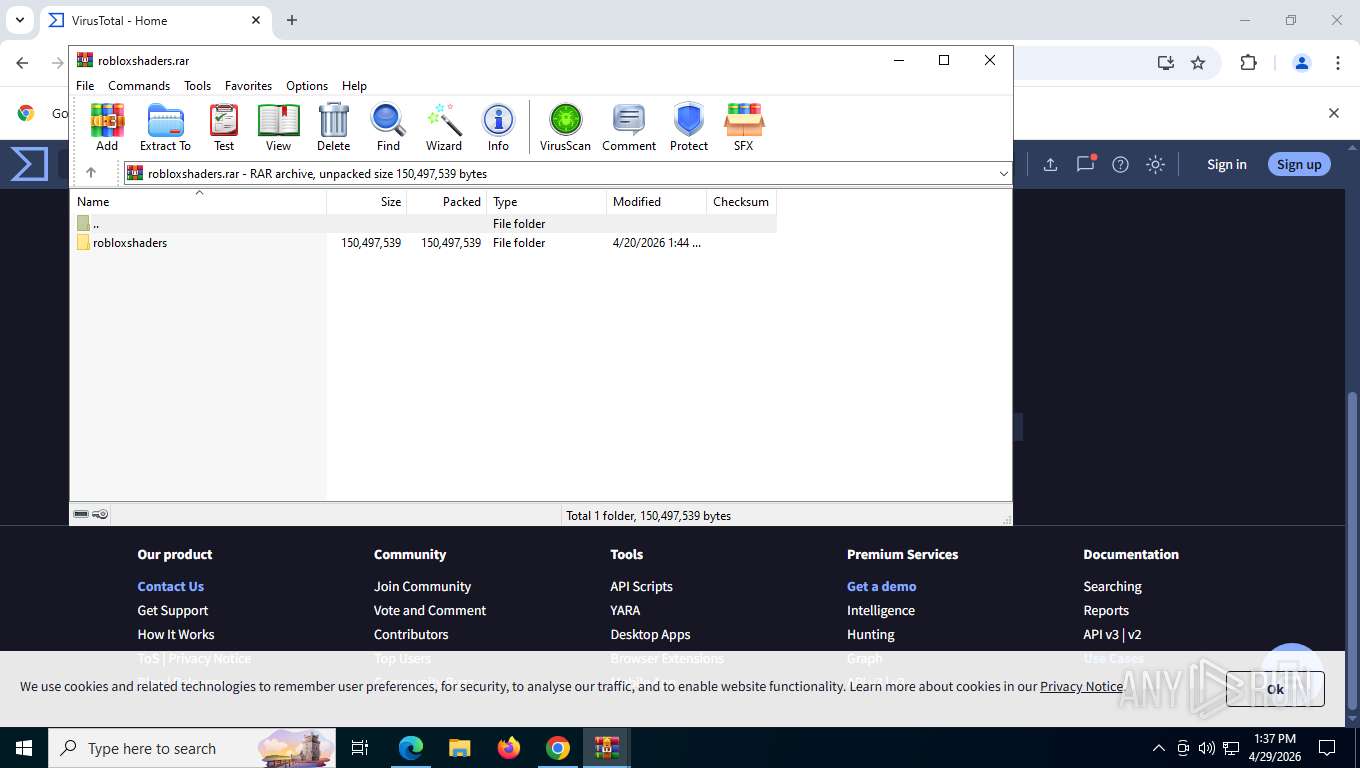Open a new Chrome tab with plus
The image size is (1360, 768).
point(292,20)
